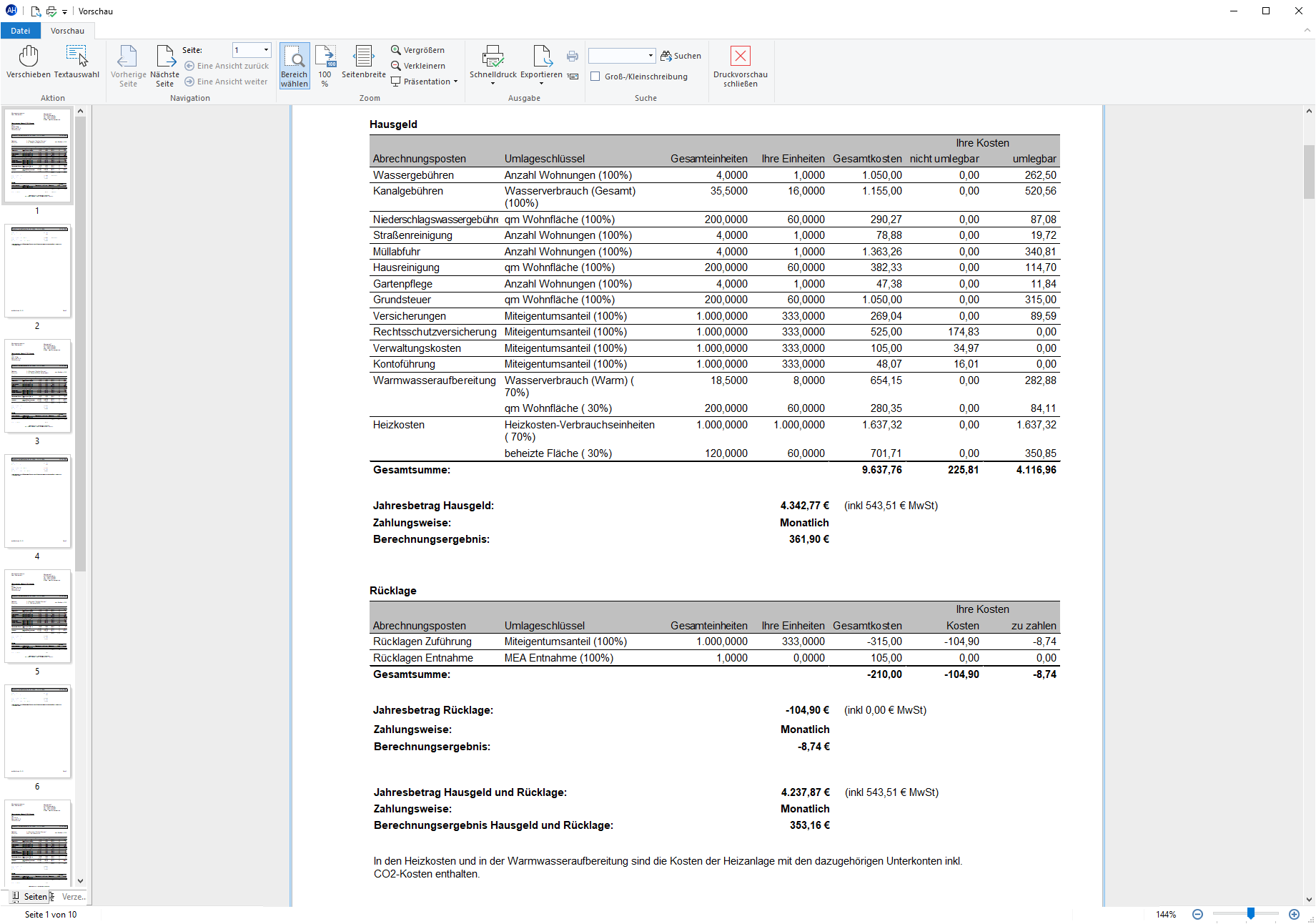Click the small print icon in Ausgabe
This screenshot has height=924, width=1316.
[573, 56]
